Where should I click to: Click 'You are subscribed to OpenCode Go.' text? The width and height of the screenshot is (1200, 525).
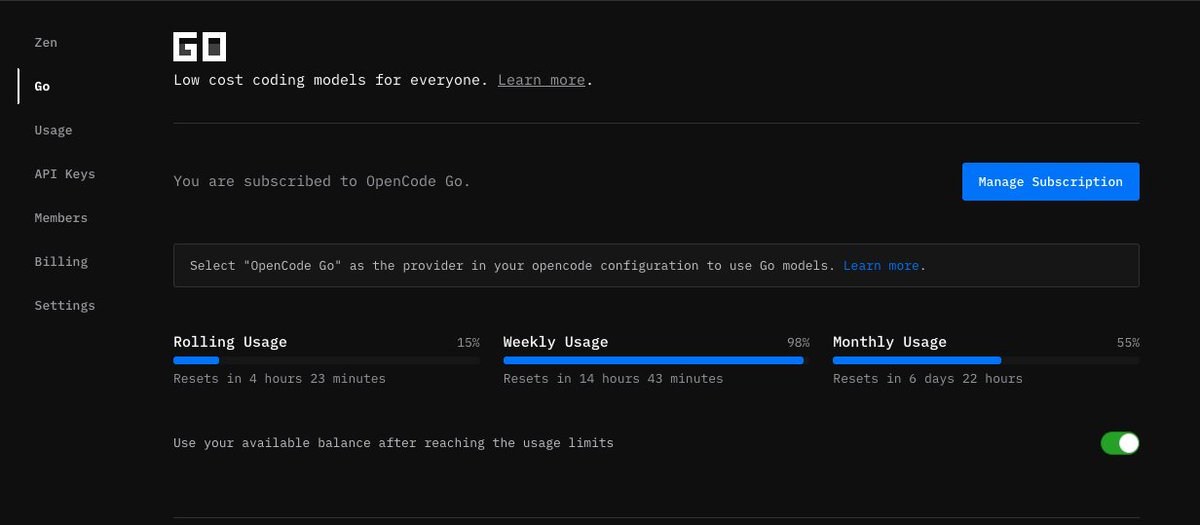(322, 182)
